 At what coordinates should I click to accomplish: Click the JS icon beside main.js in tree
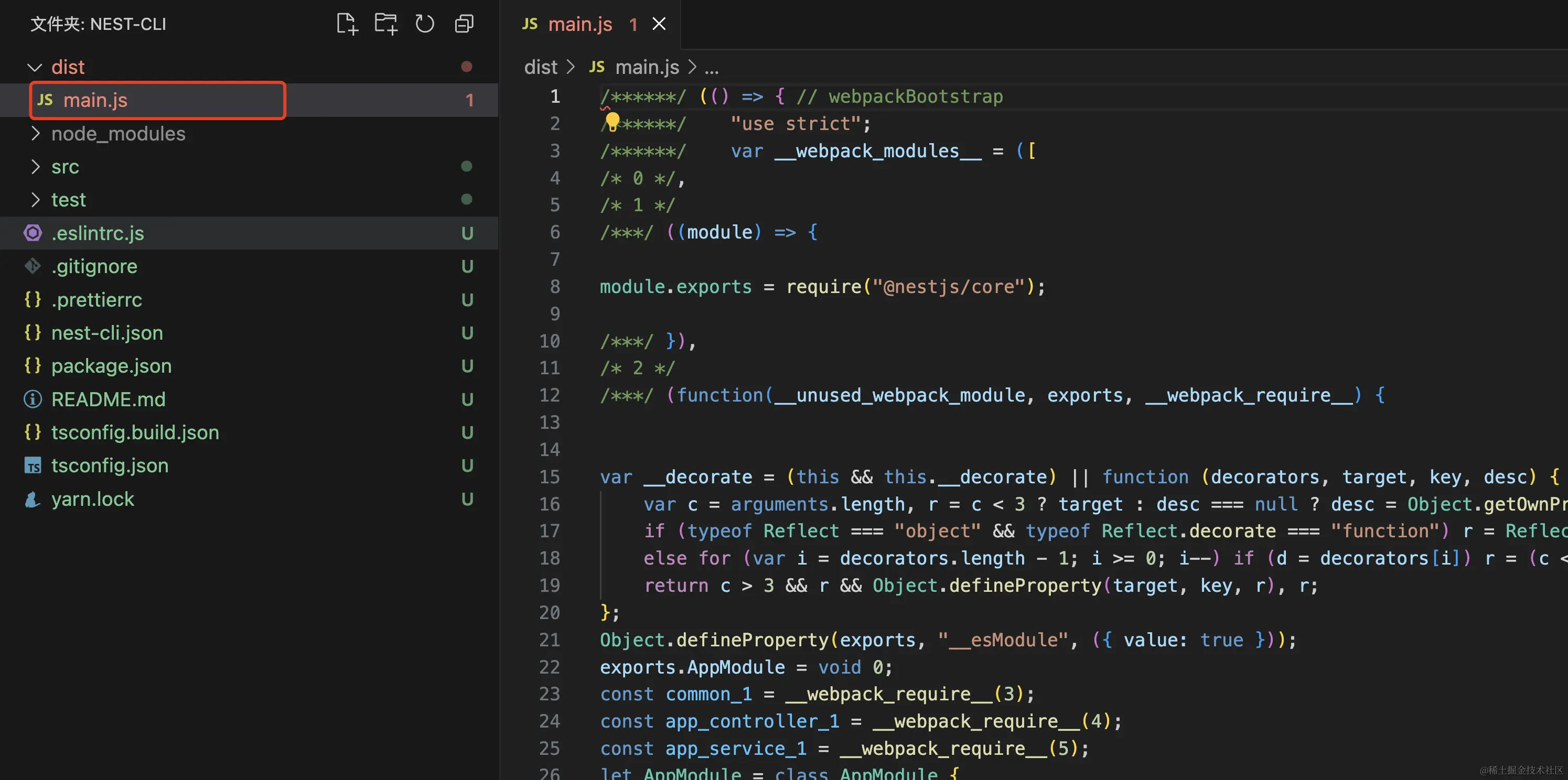coord(45,100)
